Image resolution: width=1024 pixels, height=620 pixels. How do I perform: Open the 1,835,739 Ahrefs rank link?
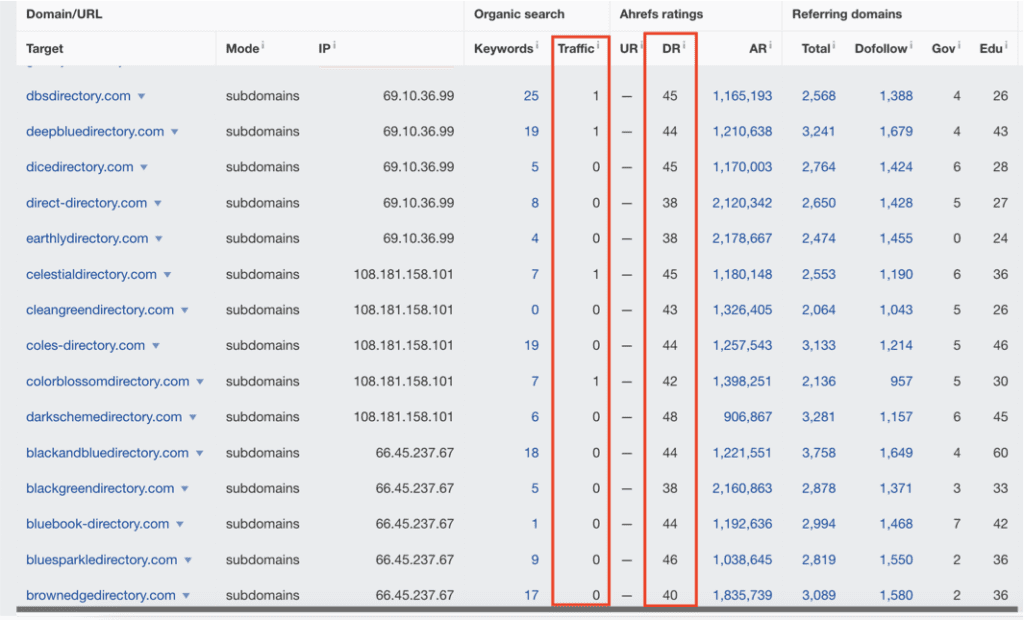[742, 595]
